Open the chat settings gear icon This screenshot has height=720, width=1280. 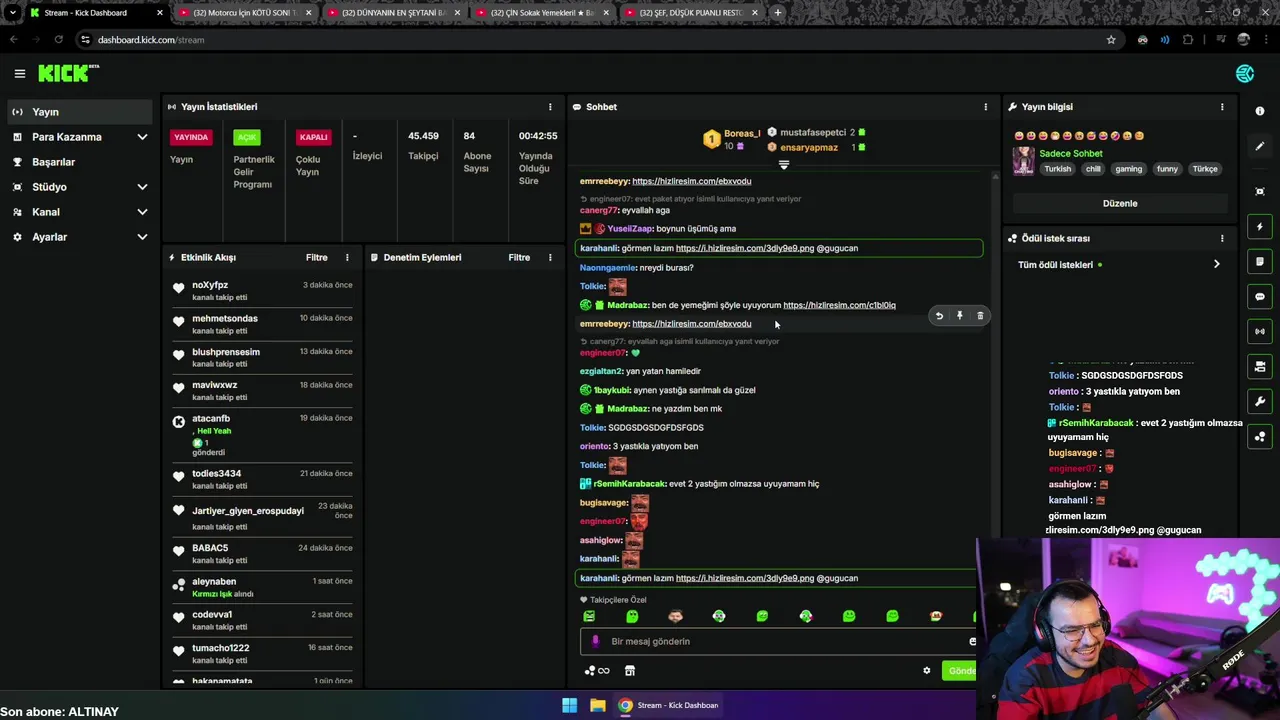coord(926,671)
